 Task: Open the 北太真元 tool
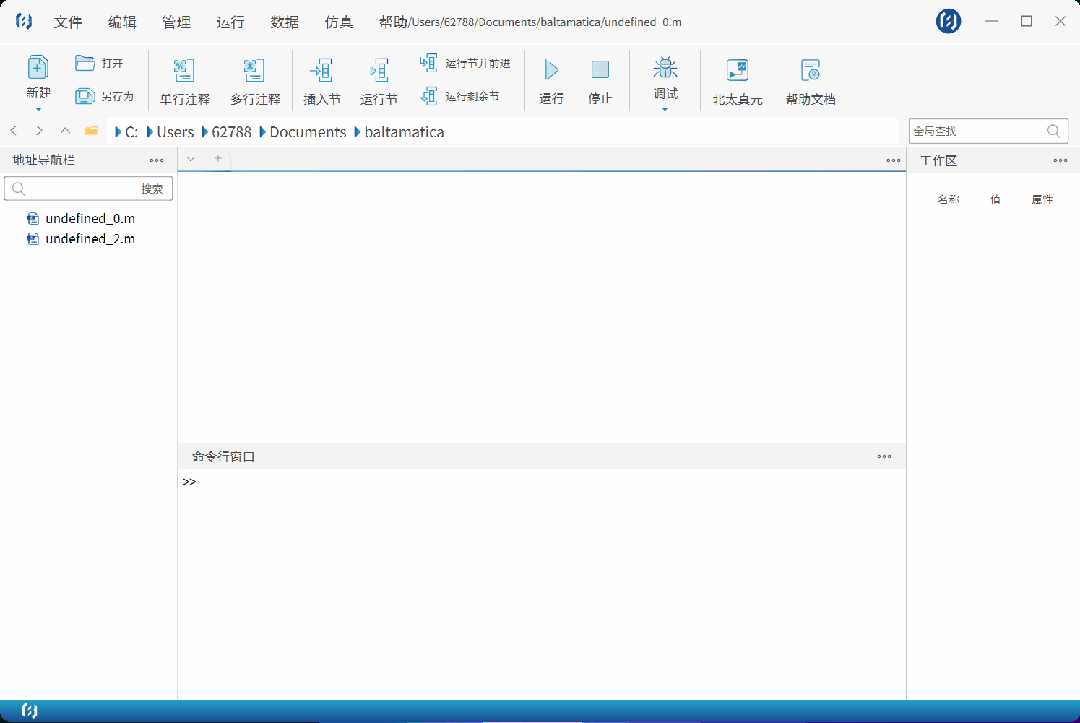pos(737,70)
